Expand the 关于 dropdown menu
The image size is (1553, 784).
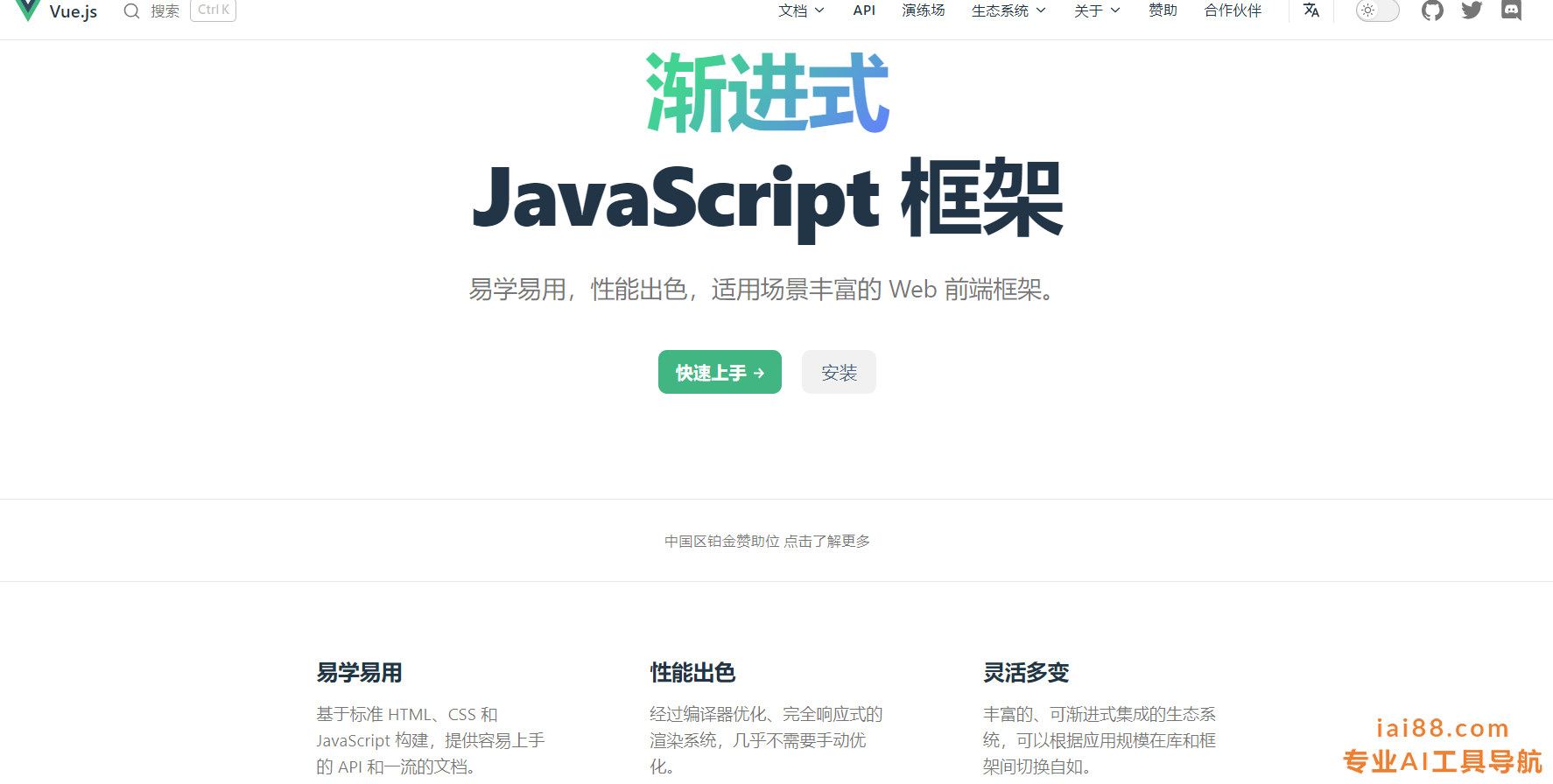[1097, 10]
